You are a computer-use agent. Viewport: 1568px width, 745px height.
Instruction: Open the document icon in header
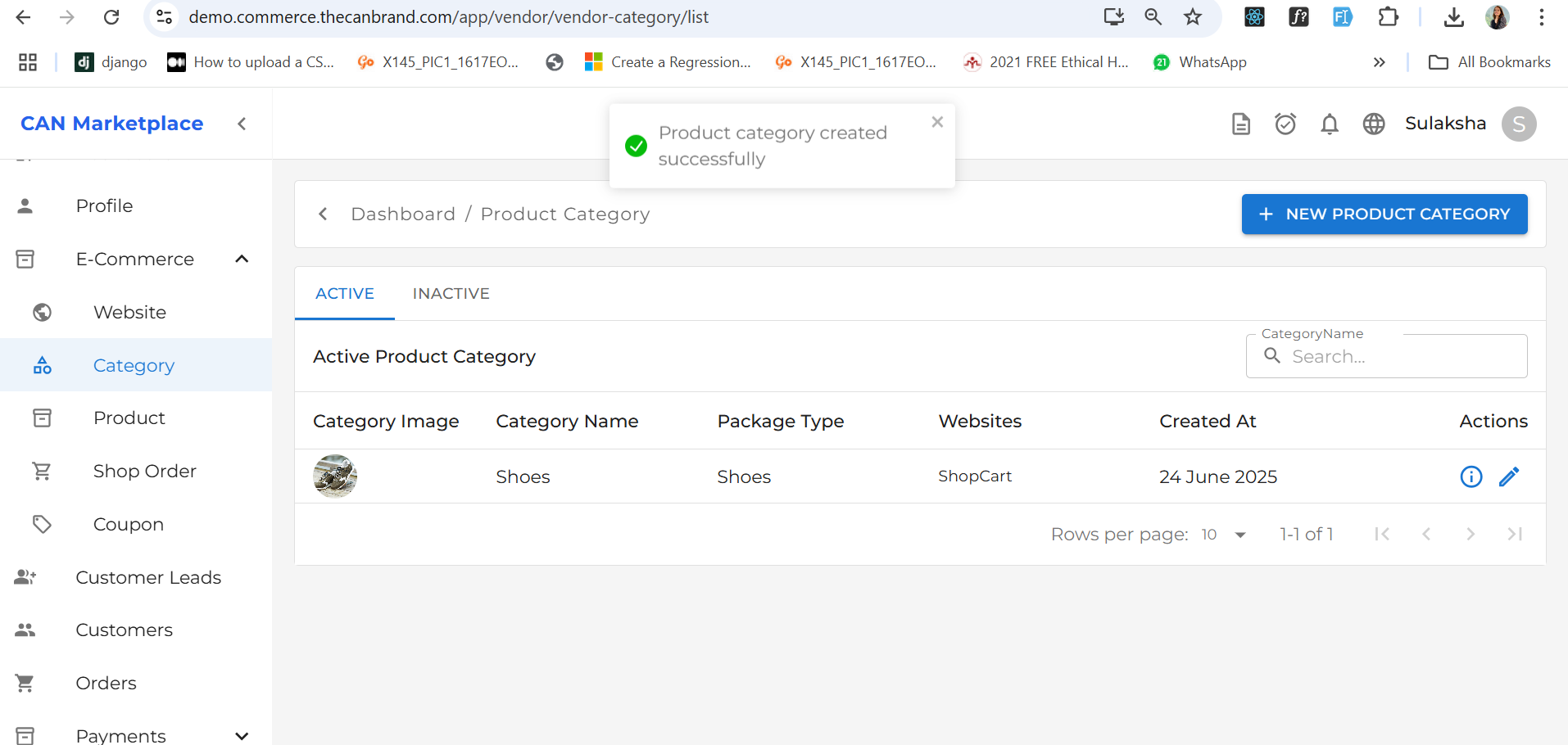point(1241,124)
